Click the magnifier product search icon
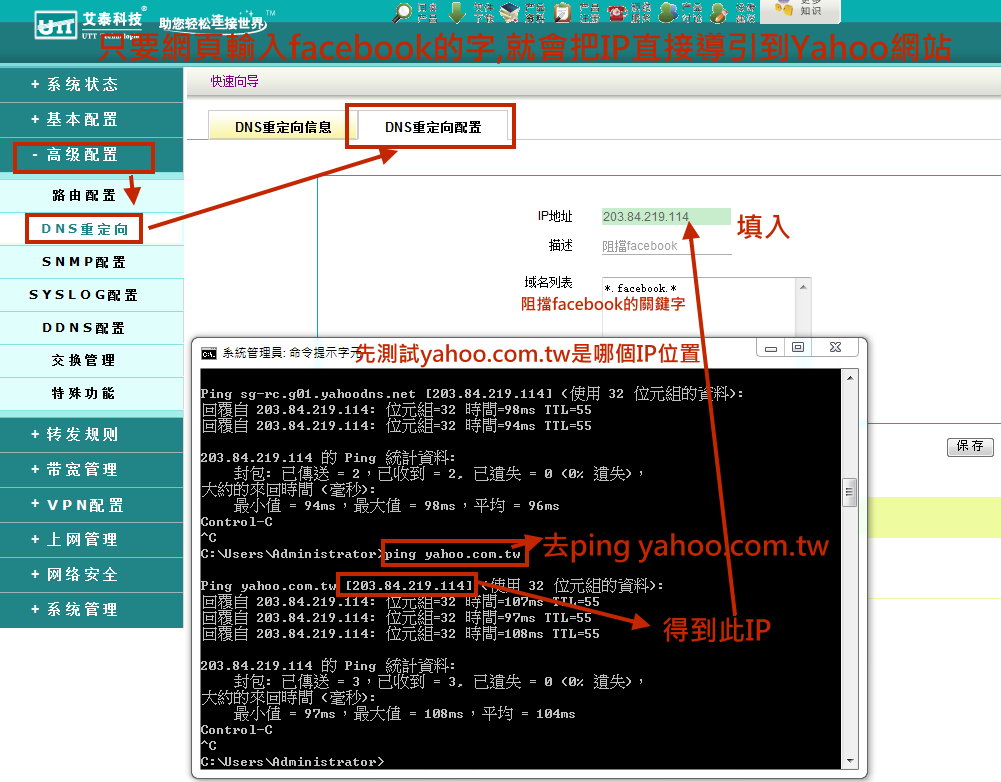The image size is (1001, 782). click(x=403, y=12)
